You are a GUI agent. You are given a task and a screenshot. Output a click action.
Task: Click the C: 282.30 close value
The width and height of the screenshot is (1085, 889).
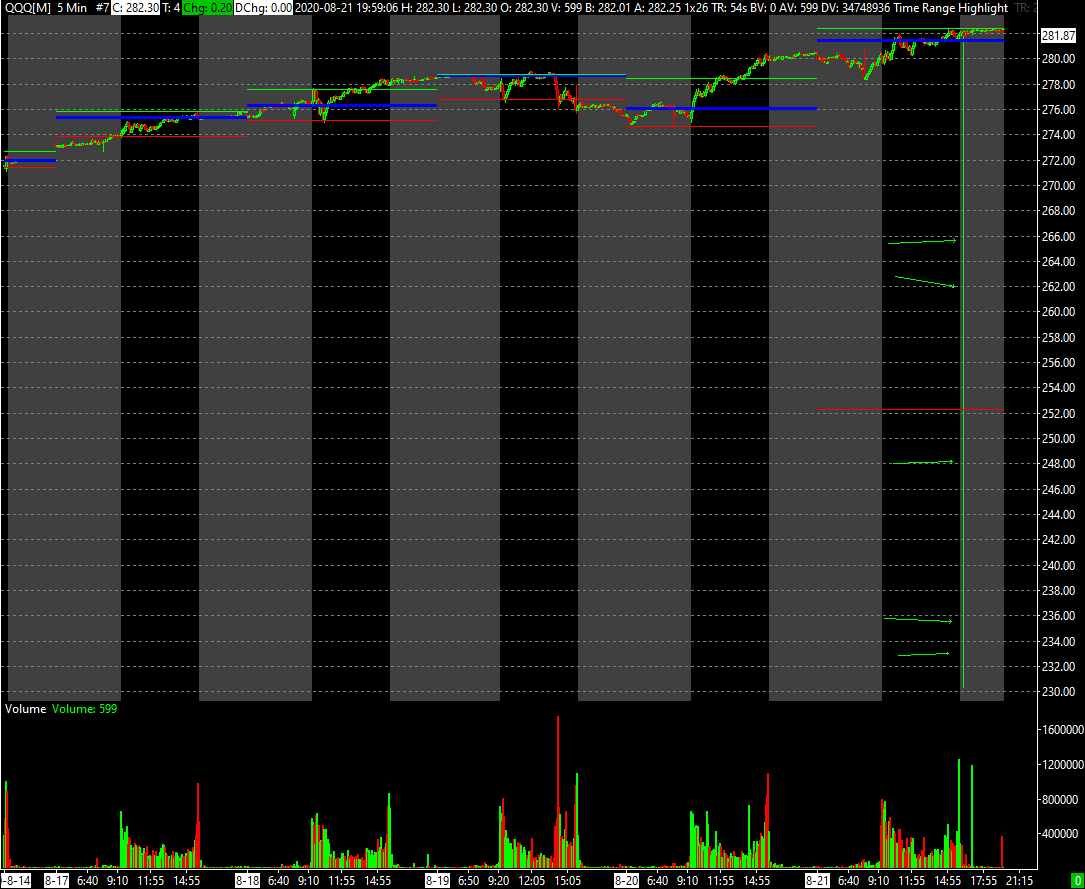135,8
